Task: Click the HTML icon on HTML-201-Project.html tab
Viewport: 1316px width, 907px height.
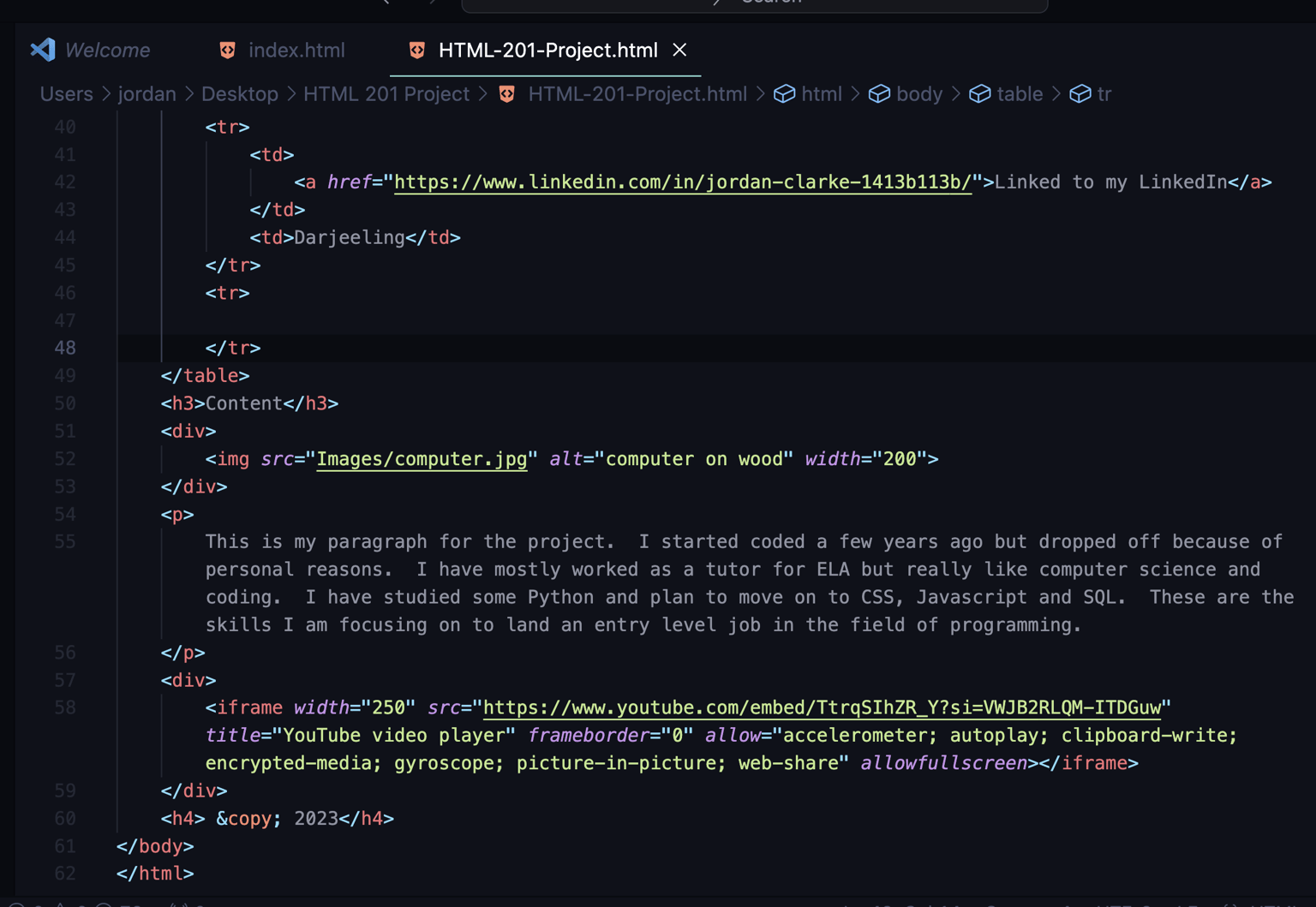Action: click(417, 51)
